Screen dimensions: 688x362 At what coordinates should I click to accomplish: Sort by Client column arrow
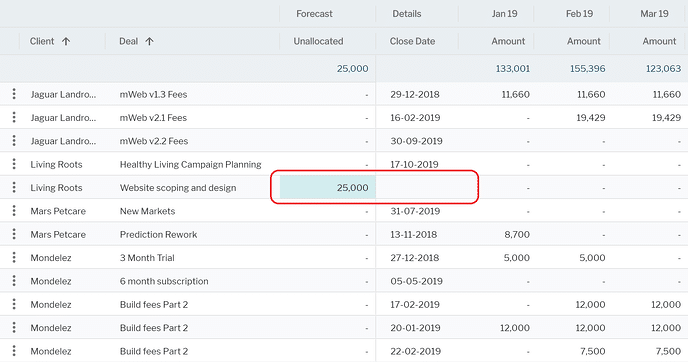[x=66, y=41]
